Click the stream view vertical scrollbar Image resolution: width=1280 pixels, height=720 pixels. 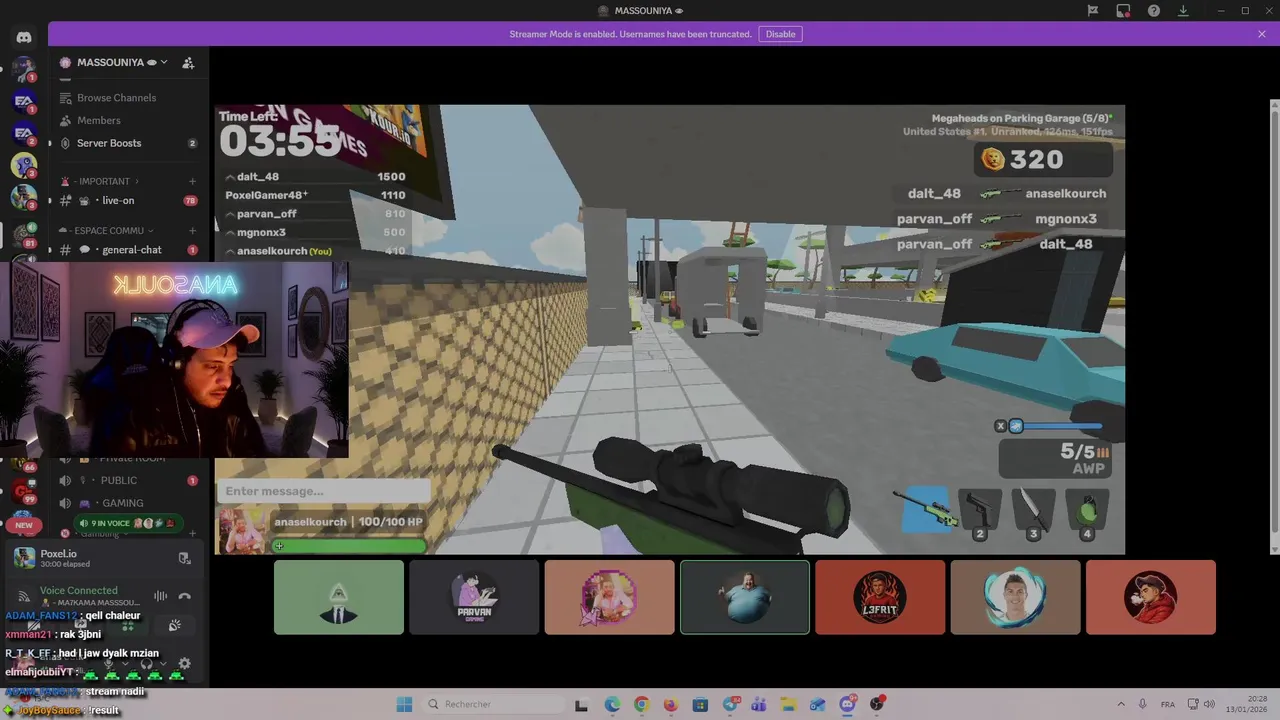(x=1274, y=325)
